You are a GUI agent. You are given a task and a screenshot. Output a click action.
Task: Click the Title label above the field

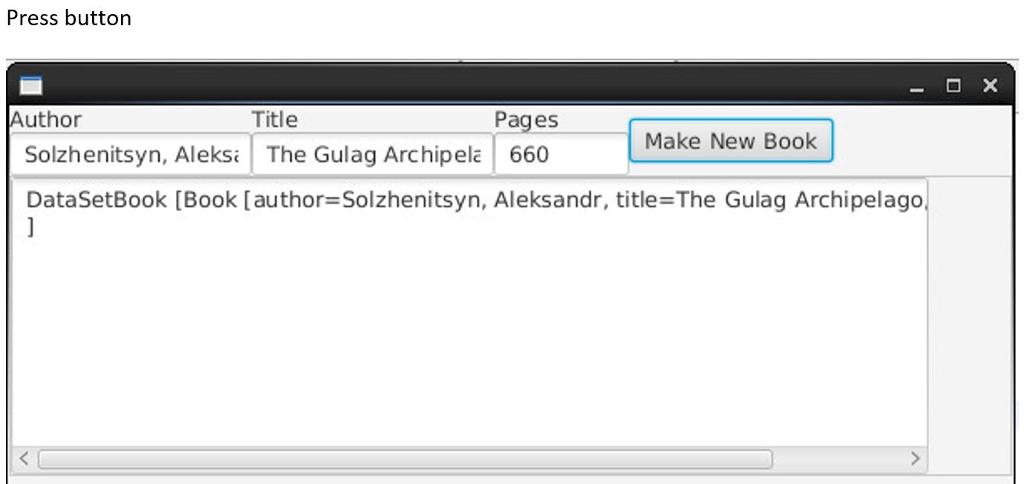point(275,120)
